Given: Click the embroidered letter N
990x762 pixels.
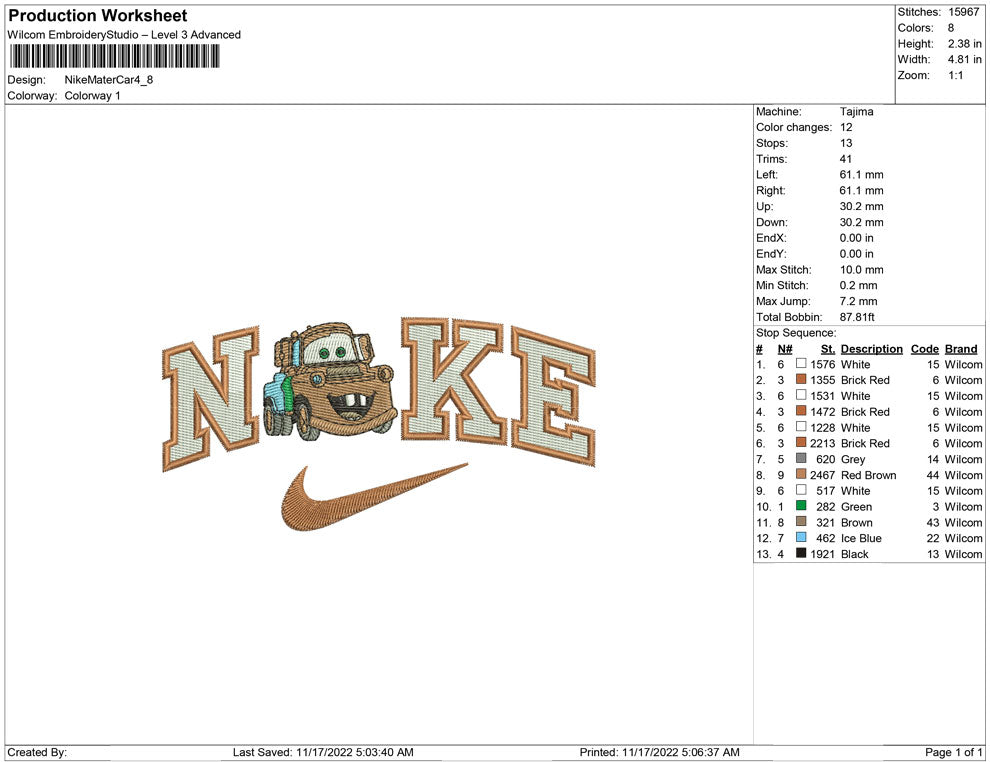Looking at the screenshot, I should (x=212, y=398).
